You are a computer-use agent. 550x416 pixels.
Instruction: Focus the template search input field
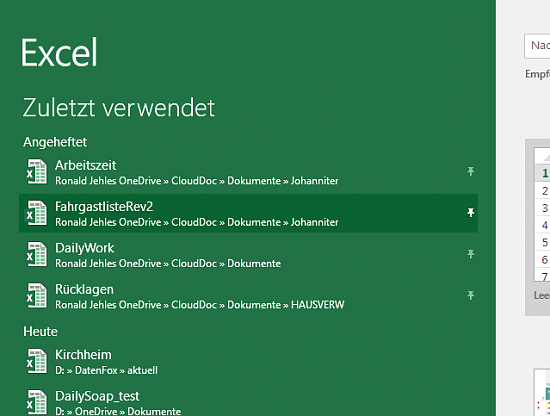click(x=537, y=46)
